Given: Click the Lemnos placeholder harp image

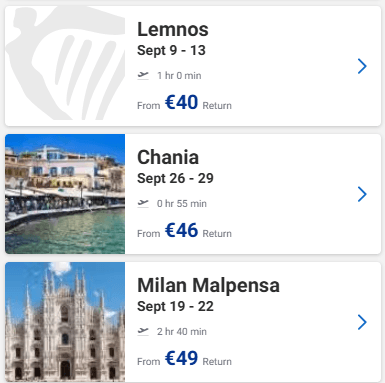Looking at the screenshot, I should pyautogui.click(x=65, y=66).
